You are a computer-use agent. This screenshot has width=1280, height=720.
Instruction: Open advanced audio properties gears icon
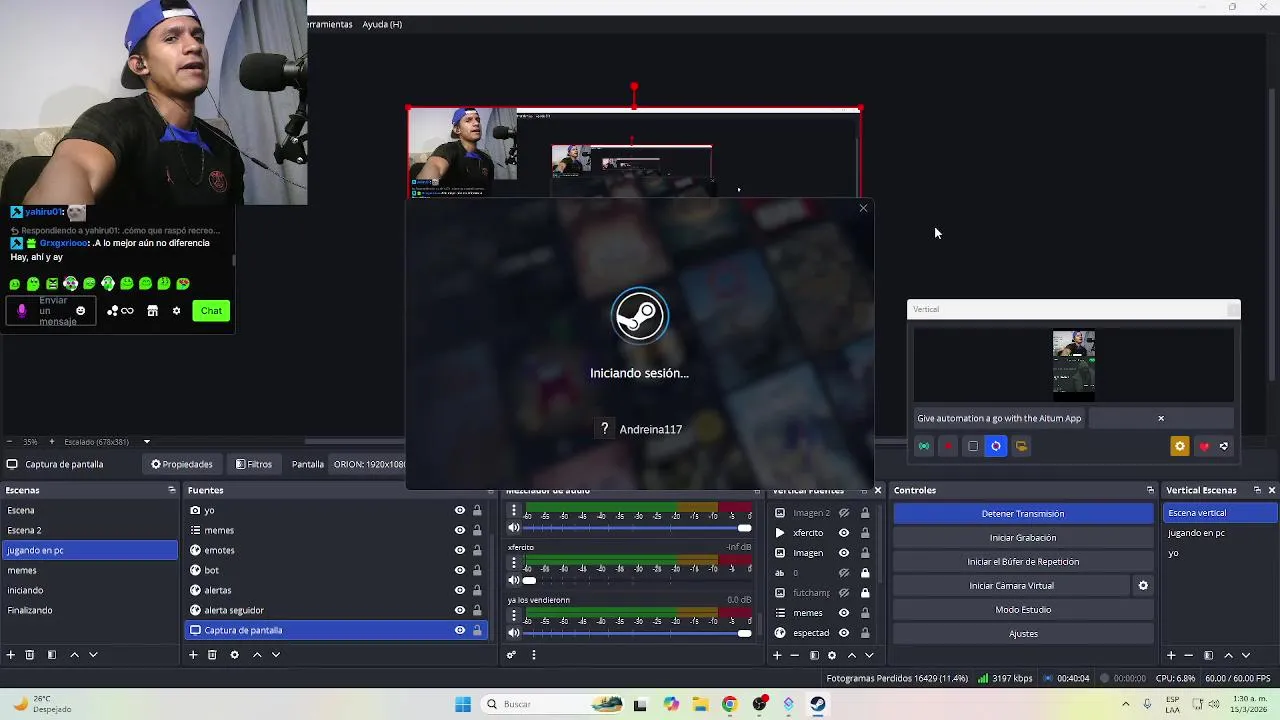tap(511, 655)
